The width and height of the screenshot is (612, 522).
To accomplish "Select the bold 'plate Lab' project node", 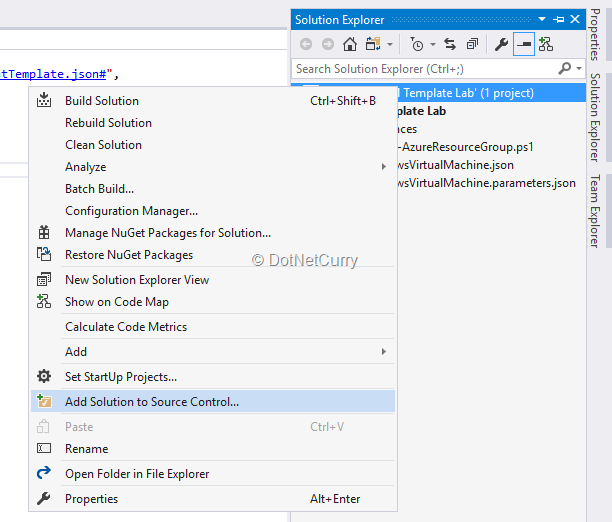I will pos(422,111).
